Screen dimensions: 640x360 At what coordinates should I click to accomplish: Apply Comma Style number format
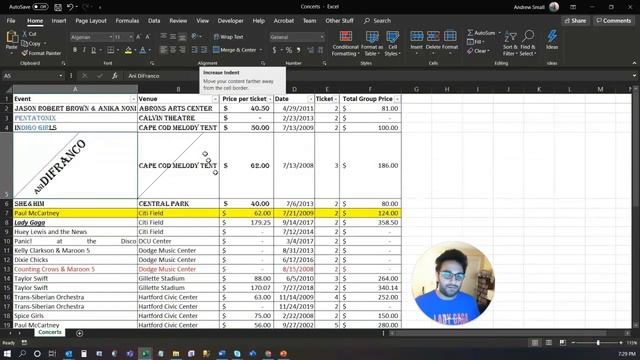(x=299, y=50)
